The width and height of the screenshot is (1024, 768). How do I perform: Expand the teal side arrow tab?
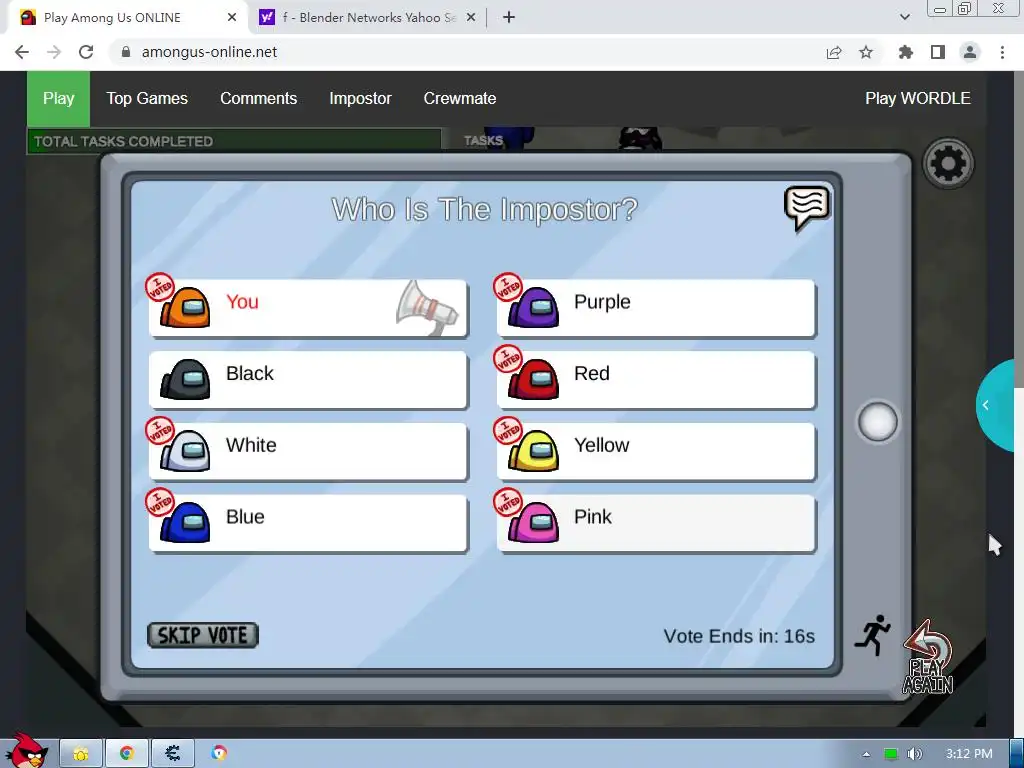tap(995, 406)
